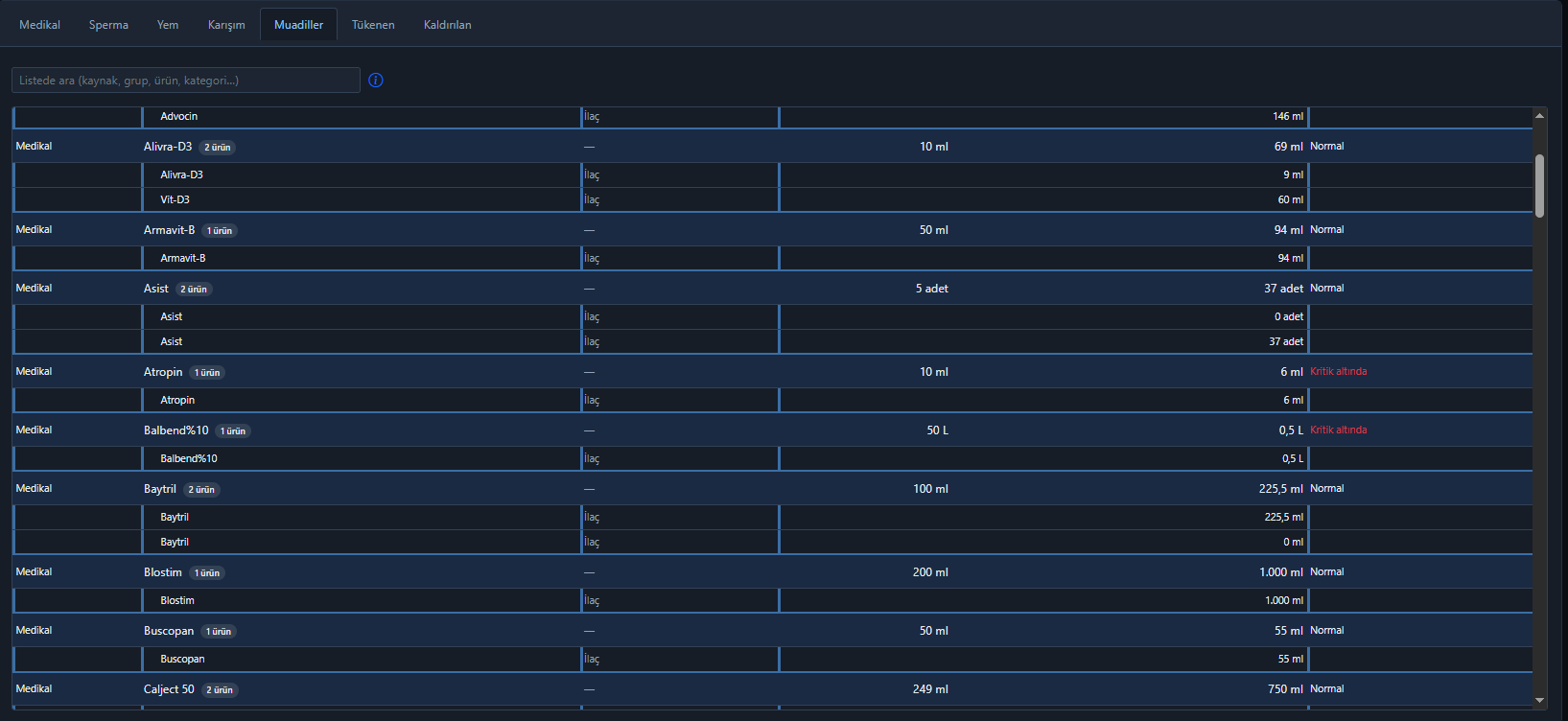Toggle the Calject 50 group header row

point(772,689)
